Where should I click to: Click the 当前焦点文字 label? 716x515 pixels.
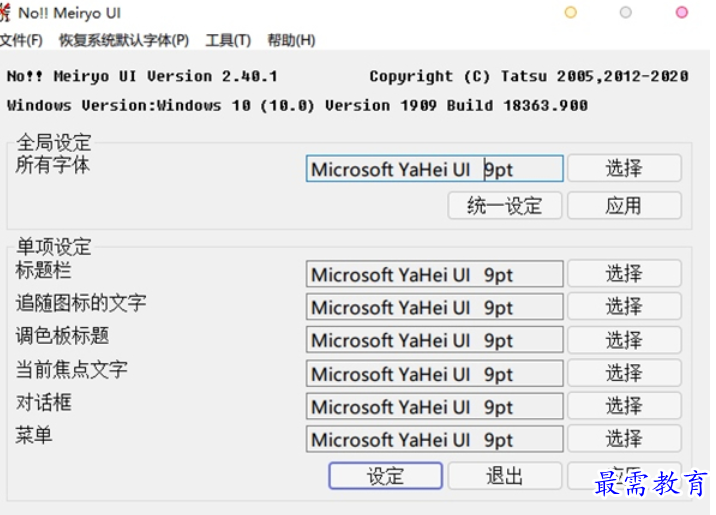pyautogui.click(x=72, y=369)
